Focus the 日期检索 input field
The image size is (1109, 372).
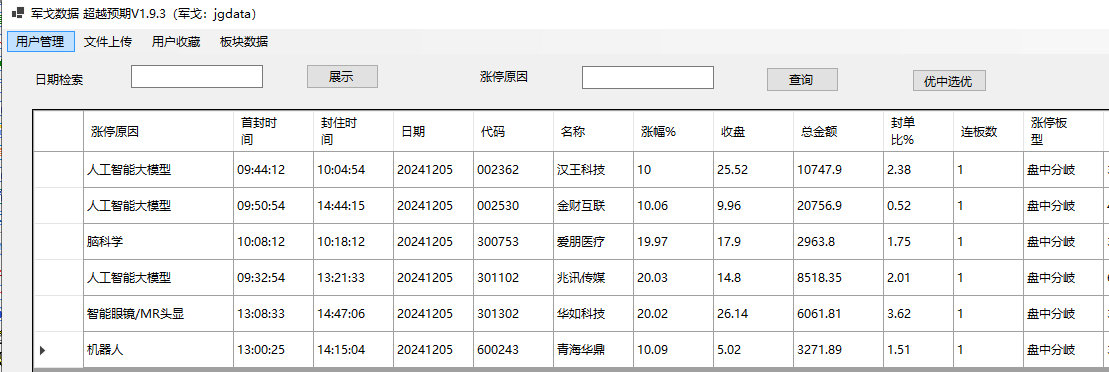[197, 76]
